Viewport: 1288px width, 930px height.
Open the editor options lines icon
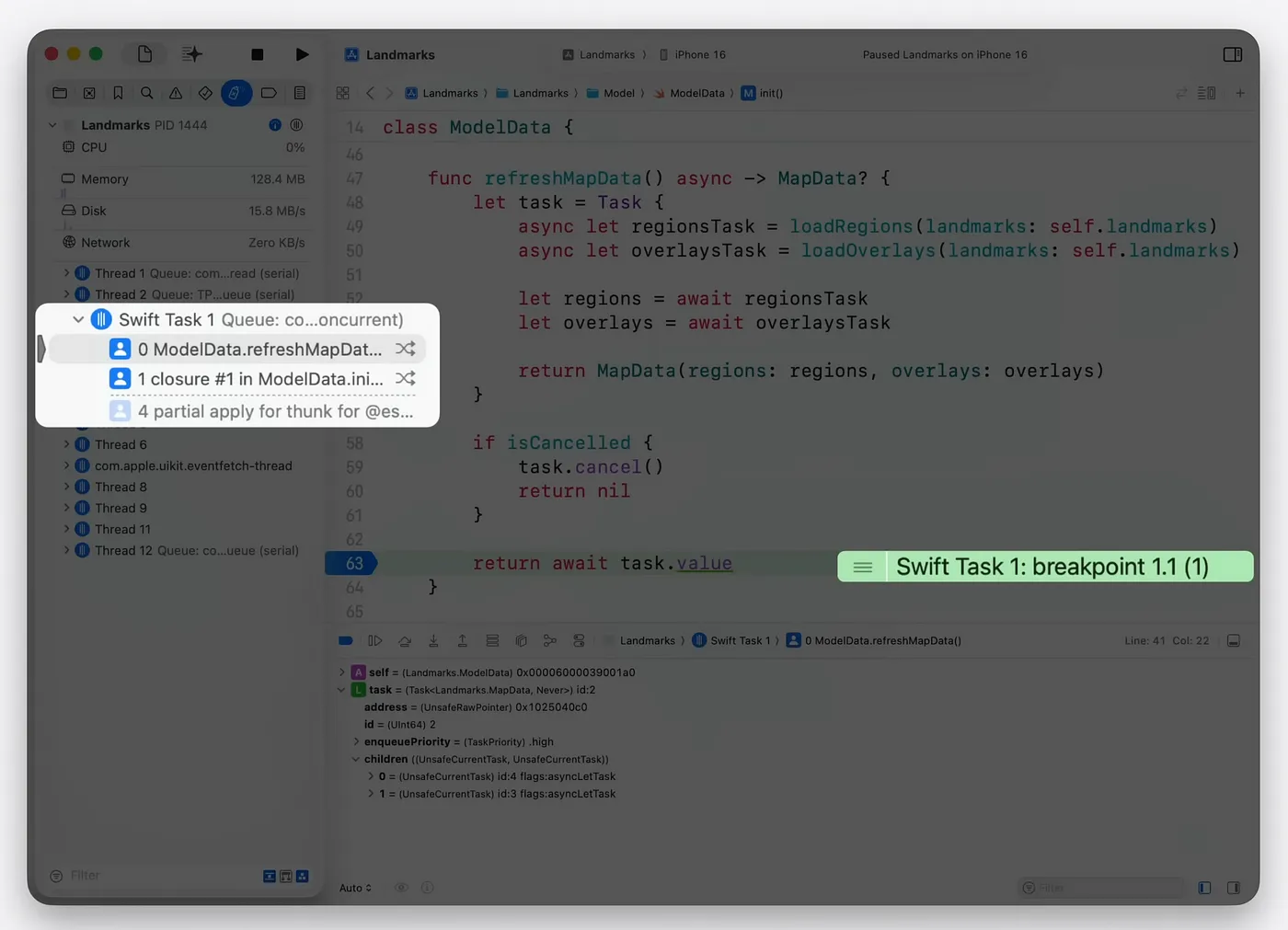tap(1207, 93)
